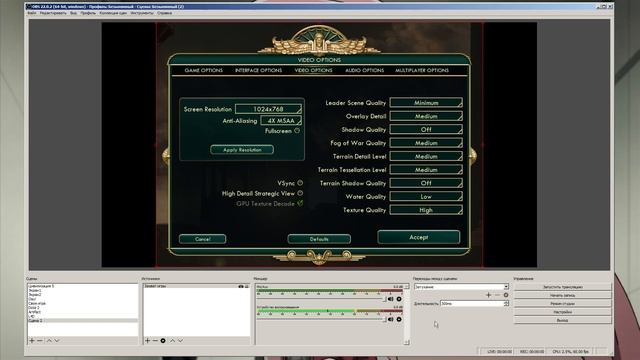The width and height of the screenshot is (640, 360).
Task: Open the Water Quality dropdown
Action: pyautogui.click(x=426, y=196)
